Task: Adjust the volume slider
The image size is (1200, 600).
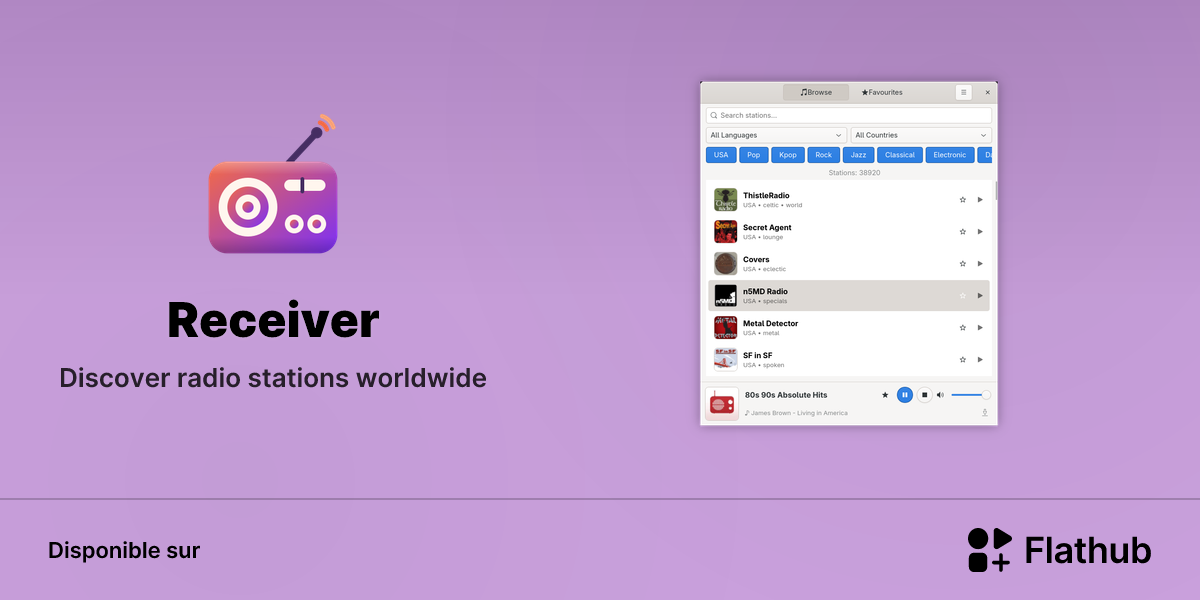Action: click(x=971, y=395)
